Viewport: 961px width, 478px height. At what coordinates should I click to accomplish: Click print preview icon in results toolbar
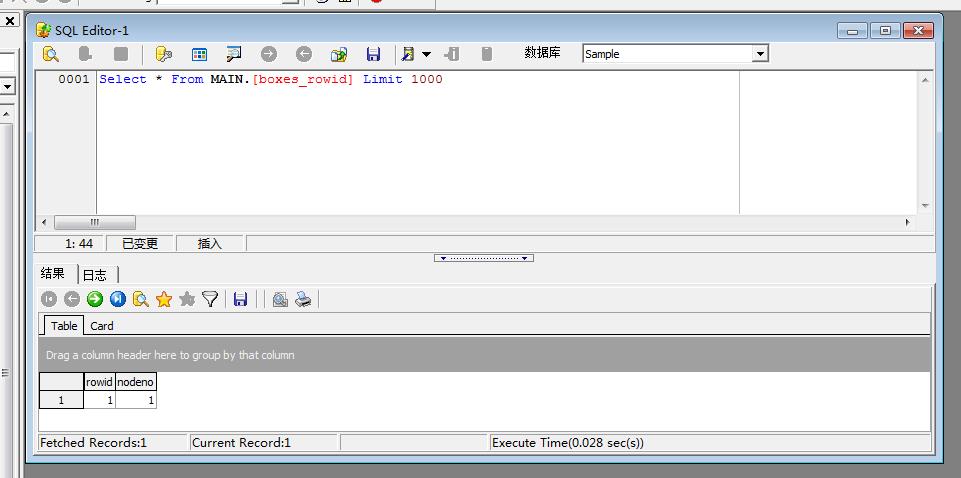coord(280,299)
